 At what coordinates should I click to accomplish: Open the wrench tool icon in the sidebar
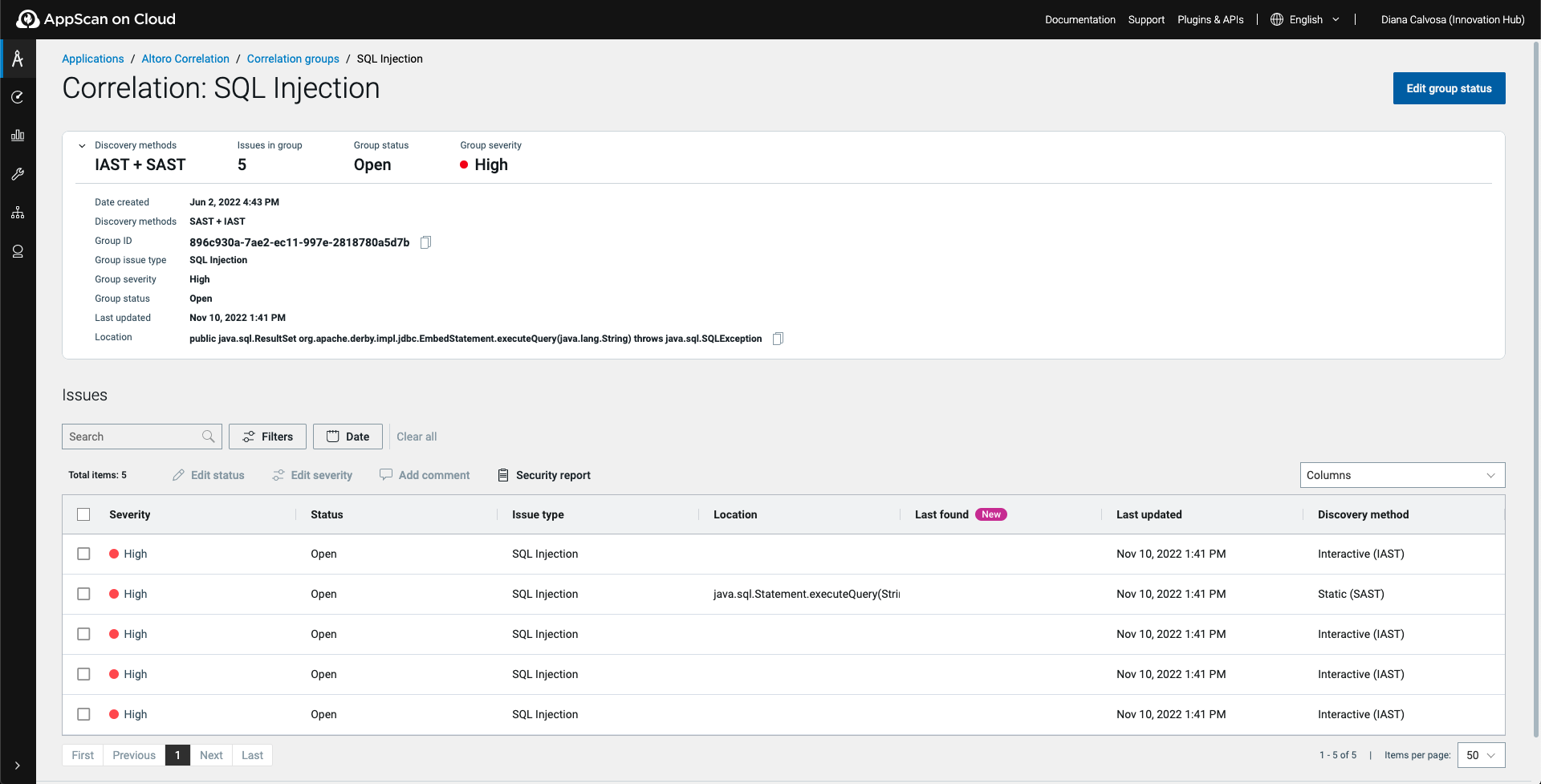click(18, 174)
